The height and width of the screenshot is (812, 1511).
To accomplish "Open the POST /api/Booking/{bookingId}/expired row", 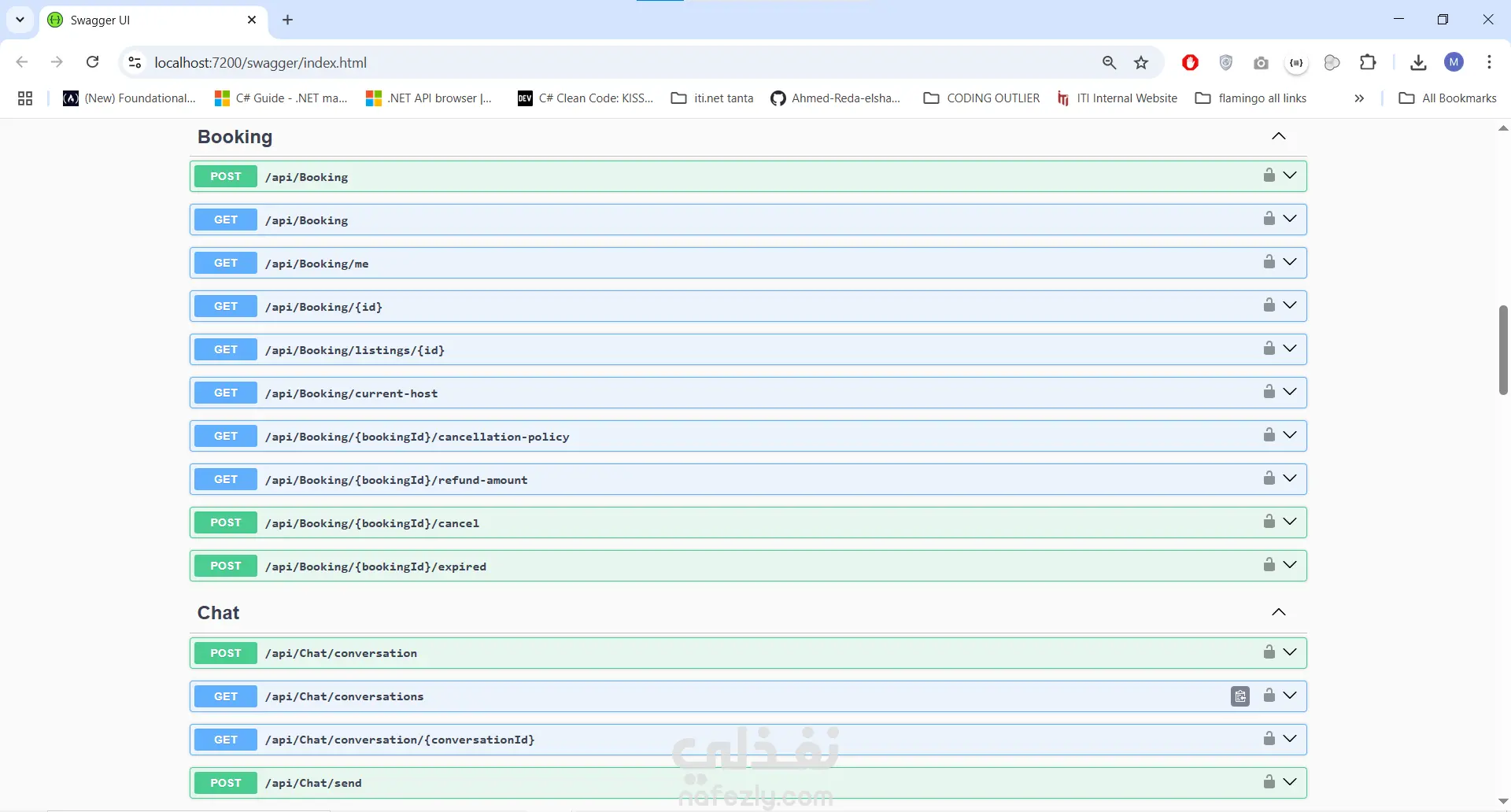I will [748, 566].
